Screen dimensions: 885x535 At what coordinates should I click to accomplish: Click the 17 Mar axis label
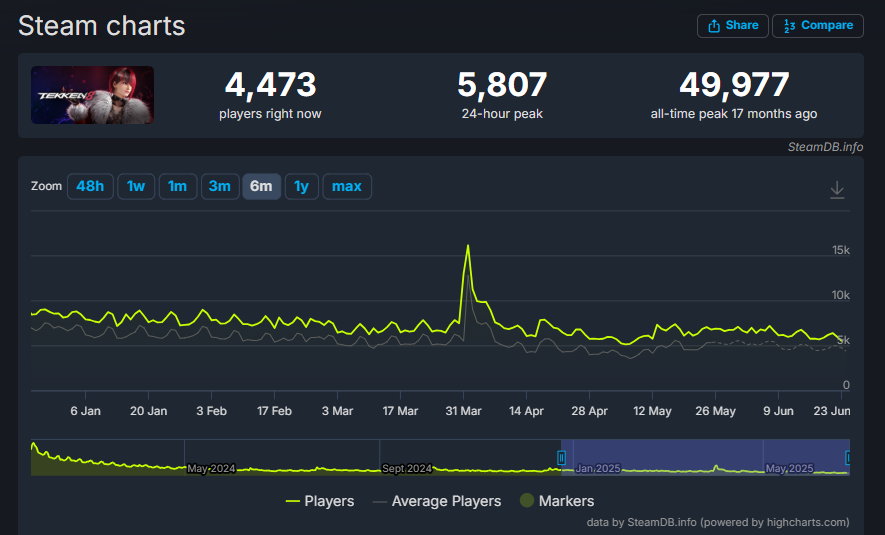[400, 411]
